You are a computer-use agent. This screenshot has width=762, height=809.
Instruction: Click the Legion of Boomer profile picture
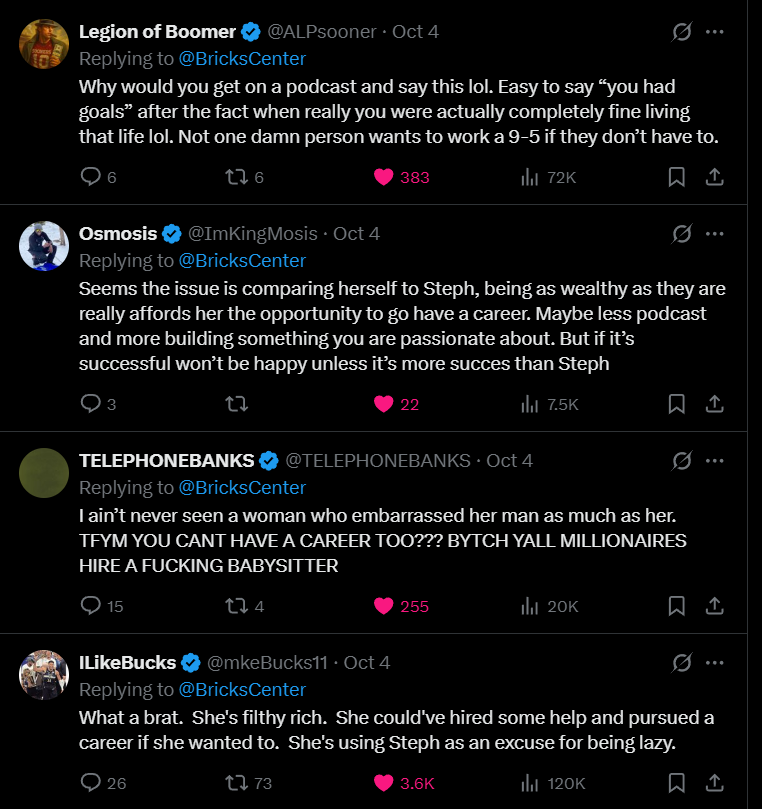pyautogui.click(x=44, y=44)
